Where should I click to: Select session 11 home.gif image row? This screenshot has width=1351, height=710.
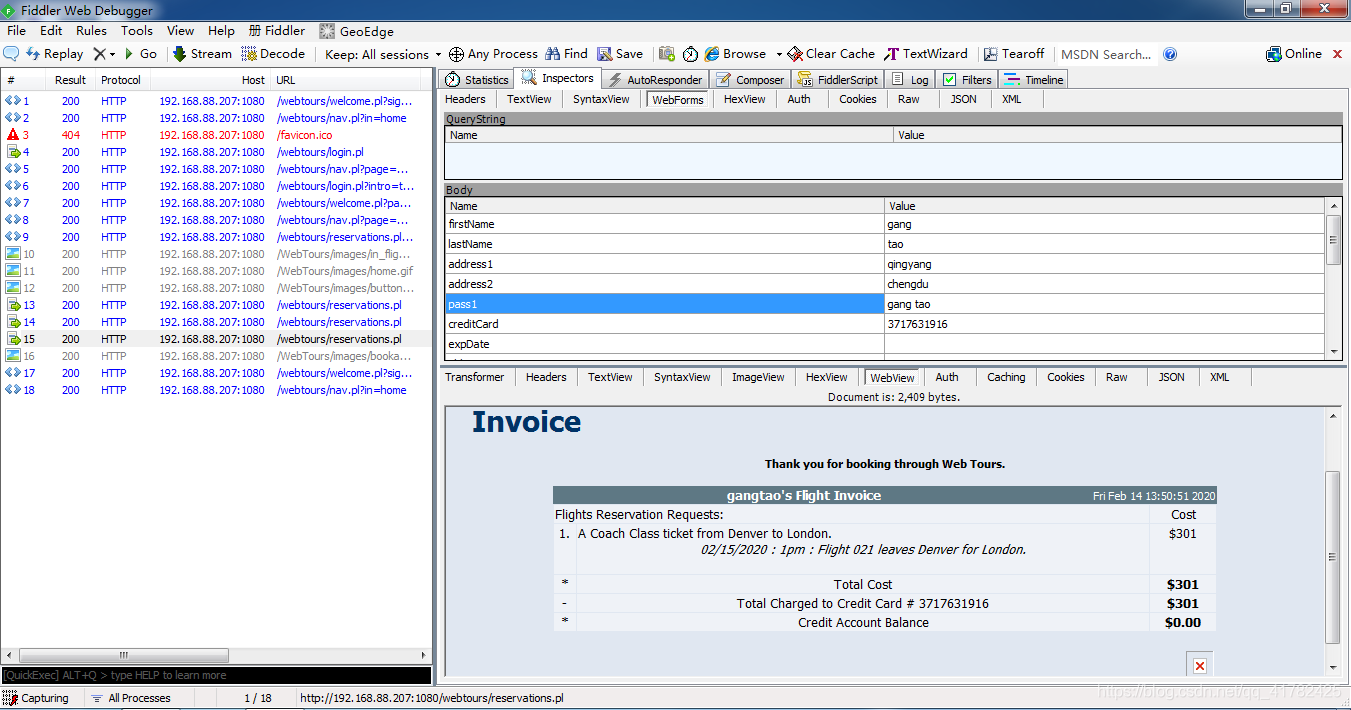(217, 271)
